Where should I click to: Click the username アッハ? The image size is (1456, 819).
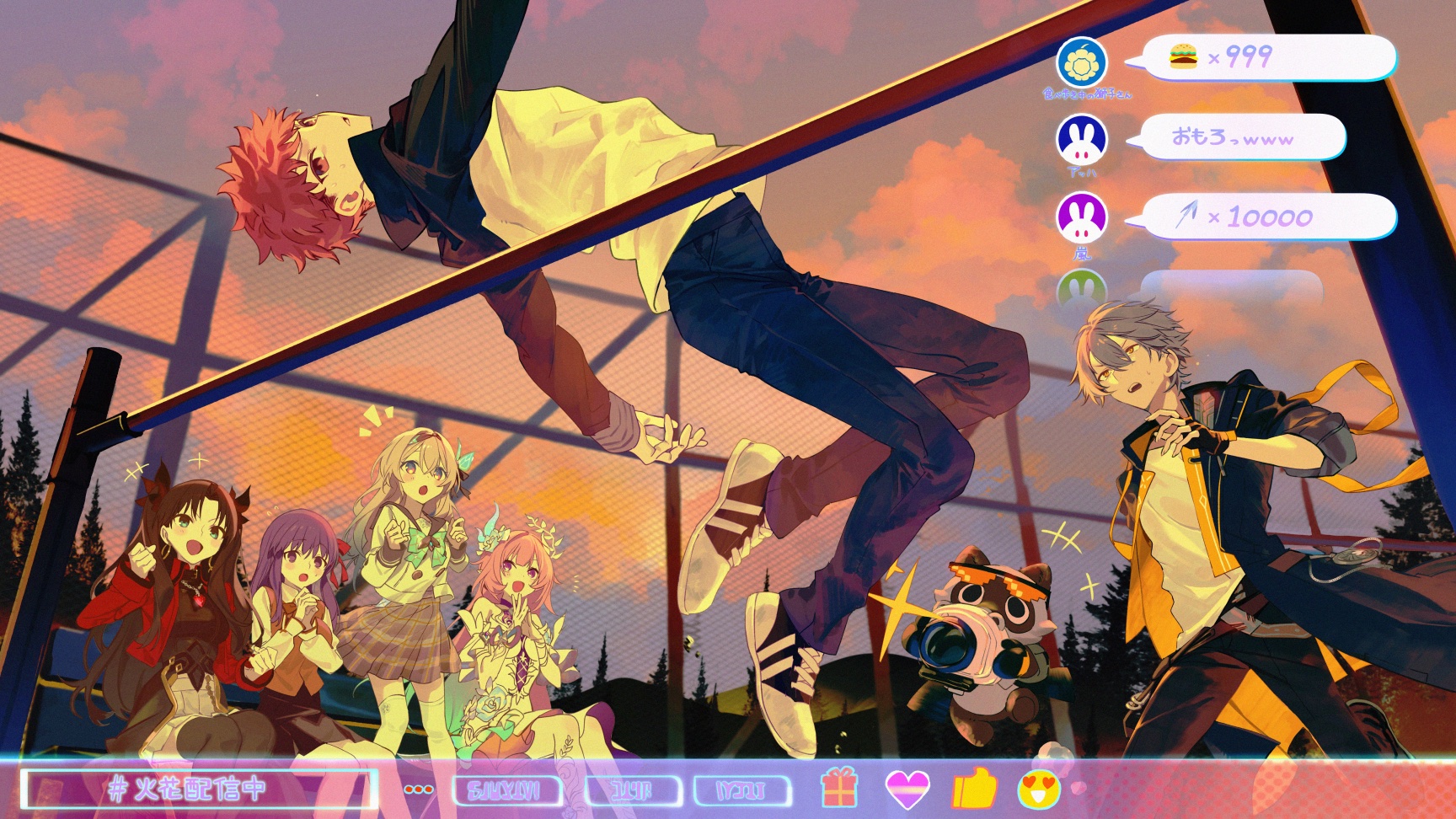[1082, 172]
